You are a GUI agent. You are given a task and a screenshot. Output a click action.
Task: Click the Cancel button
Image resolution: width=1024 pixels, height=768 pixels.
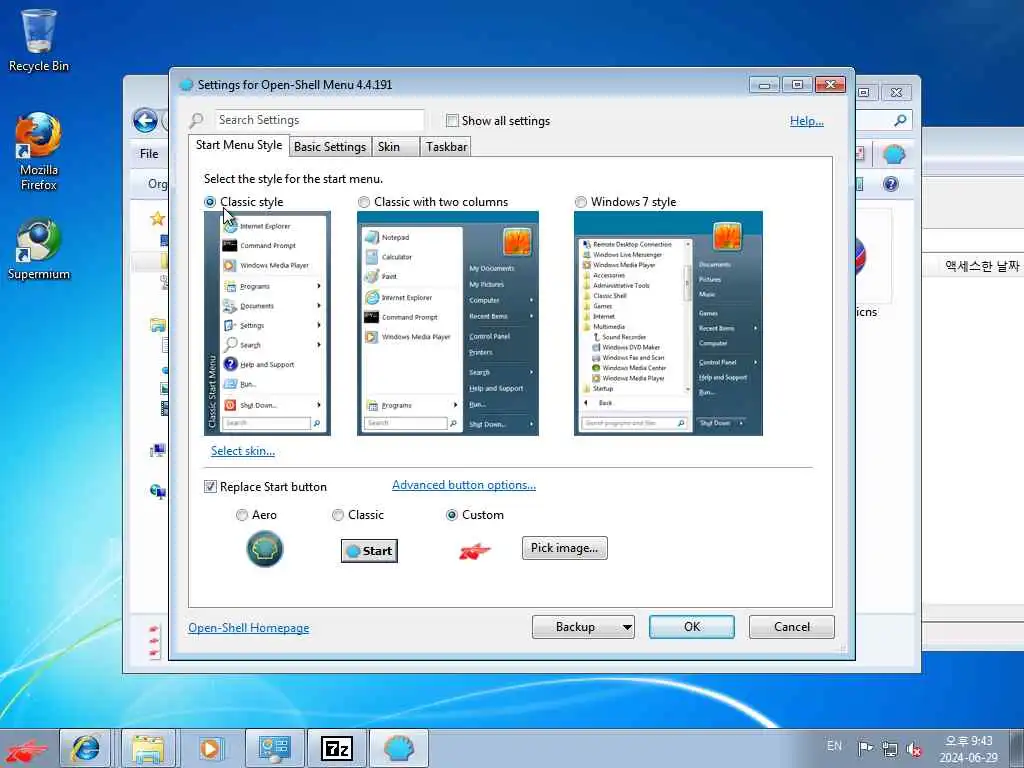[x=792, y=627]
